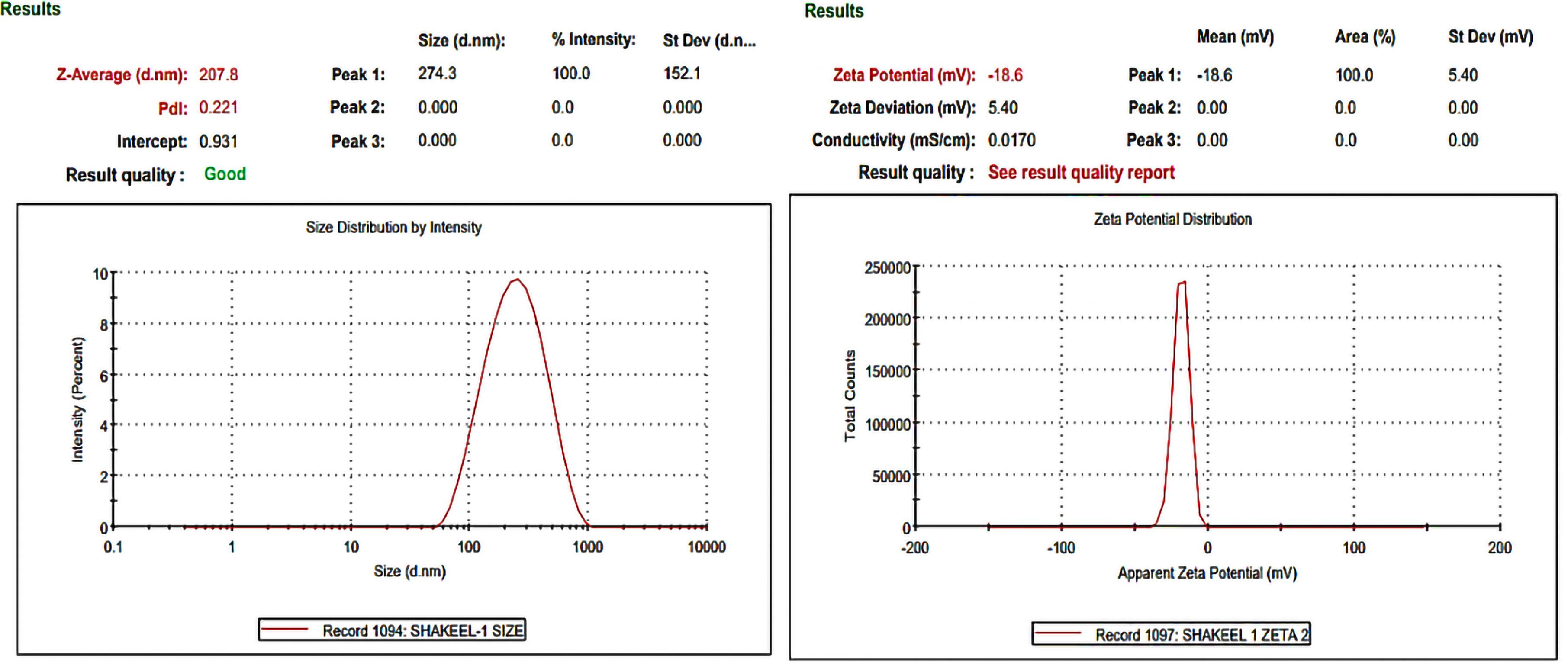
Task: Select the Z-Average value 207.8
Action: [218, 74]
